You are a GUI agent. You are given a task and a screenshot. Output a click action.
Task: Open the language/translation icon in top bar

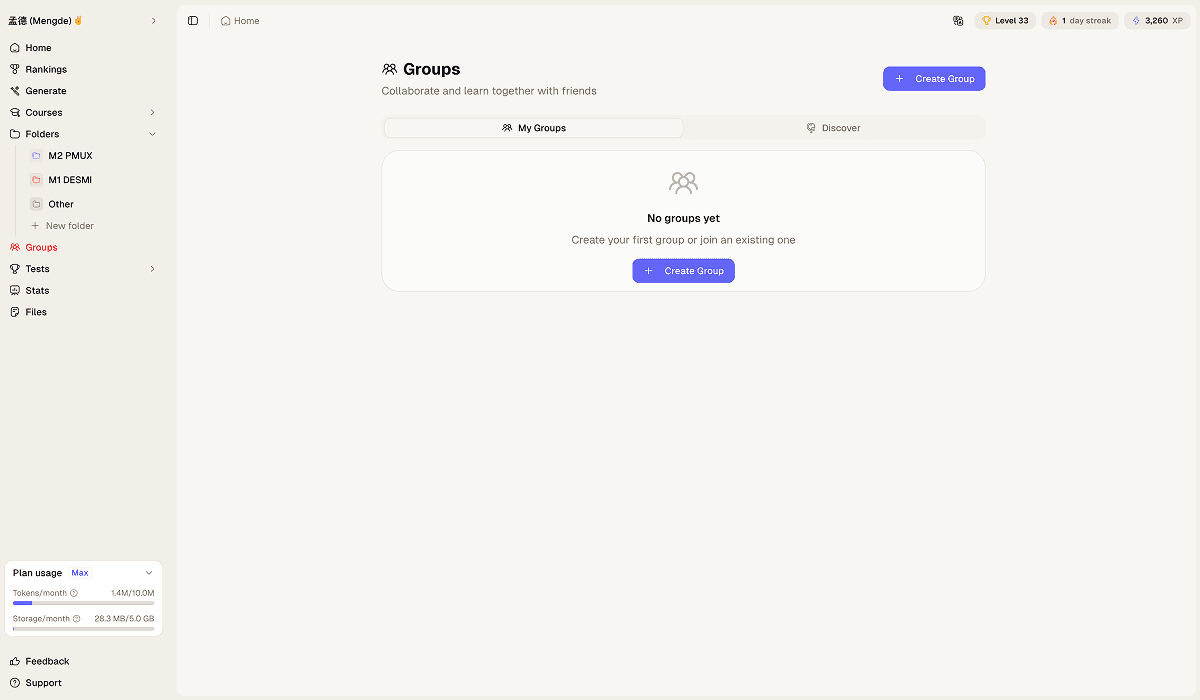click(x=958, y=20)
